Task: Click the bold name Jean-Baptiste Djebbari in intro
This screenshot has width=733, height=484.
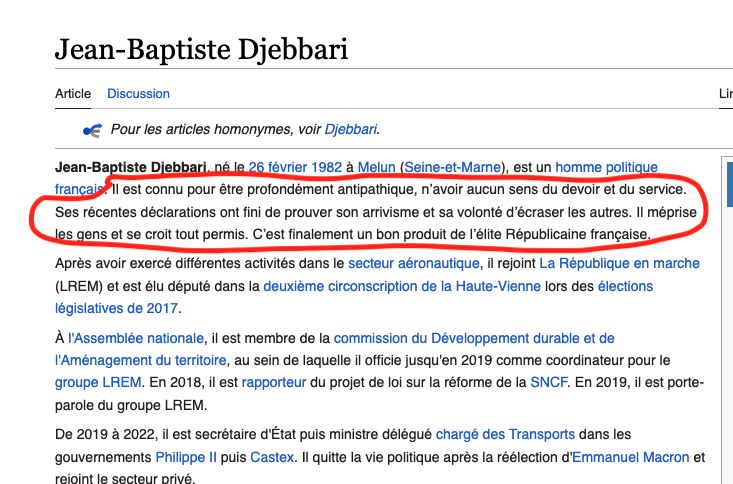Action: point(131,167)
